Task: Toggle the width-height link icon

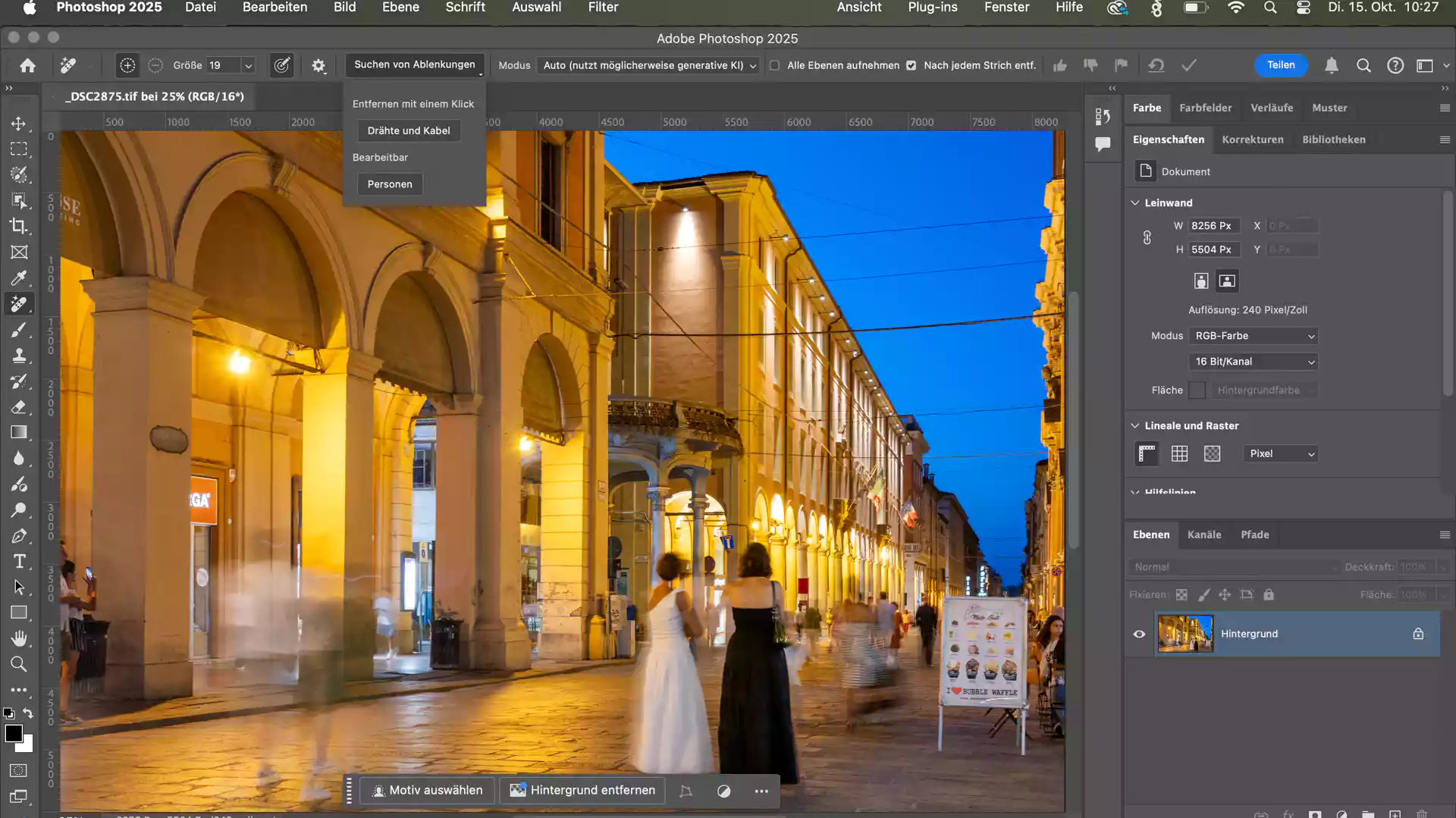Action: [x=1147, y=237]
